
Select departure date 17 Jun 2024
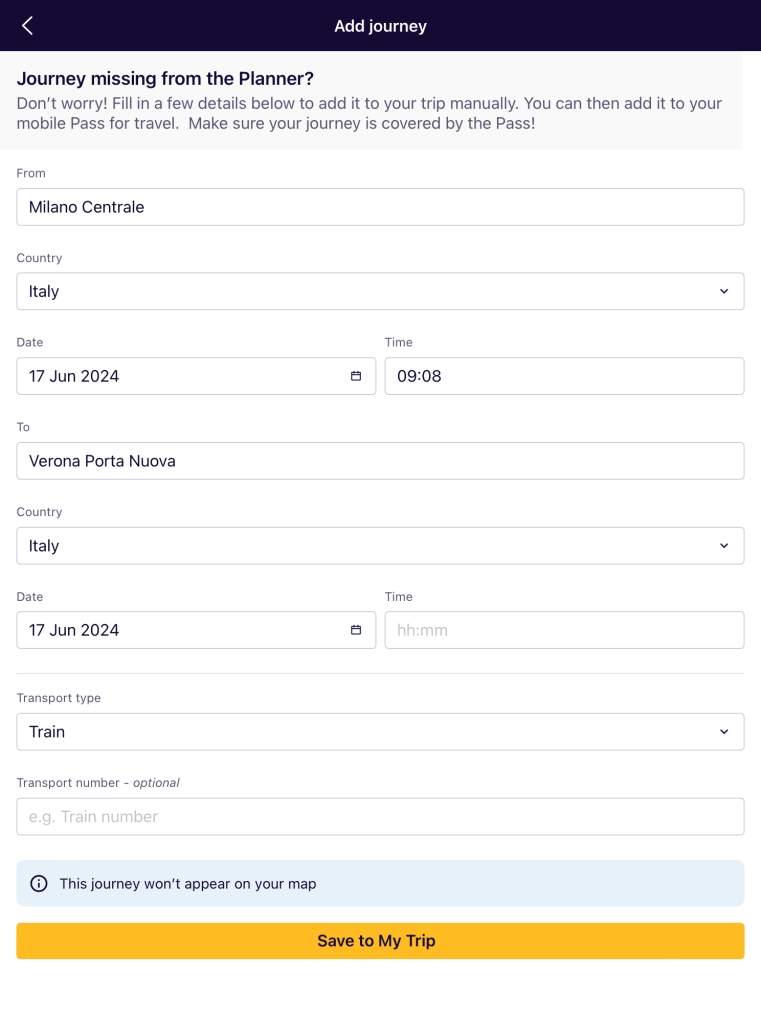[x=196, y=376]
